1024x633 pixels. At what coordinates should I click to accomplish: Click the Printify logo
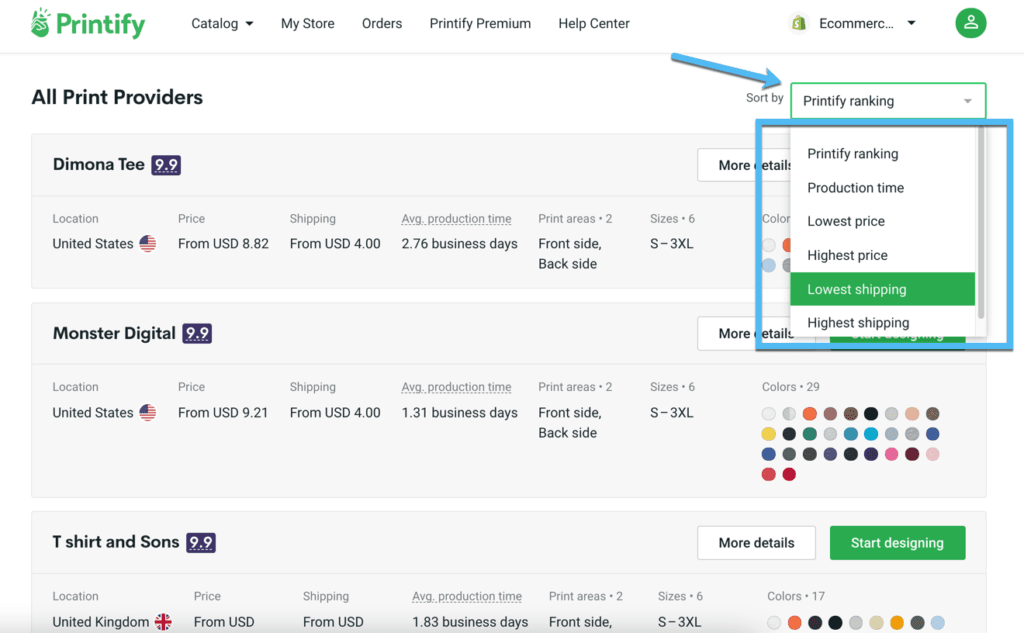click(x=88, y=24)
